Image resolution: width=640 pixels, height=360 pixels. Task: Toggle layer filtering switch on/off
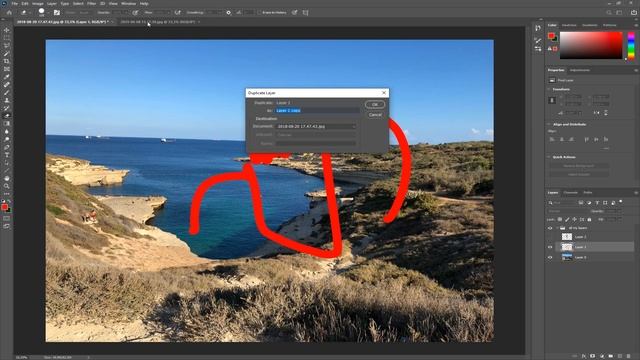click(620, 202)
